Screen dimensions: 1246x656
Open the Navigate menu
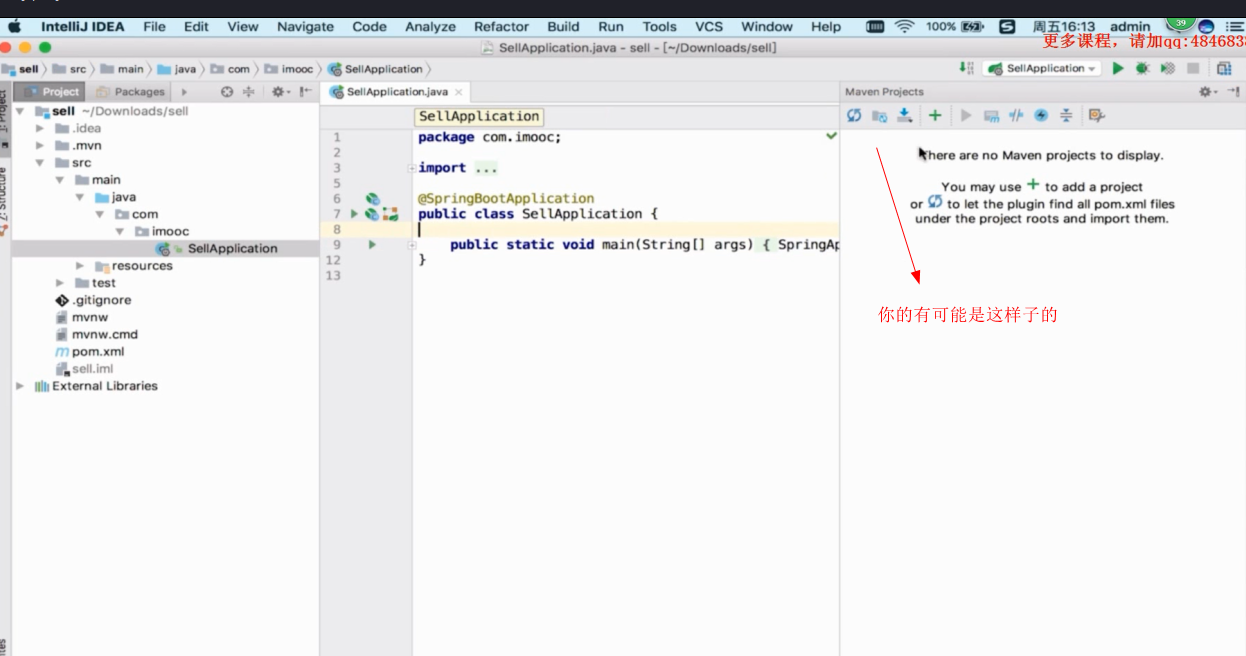click(305, 27)
